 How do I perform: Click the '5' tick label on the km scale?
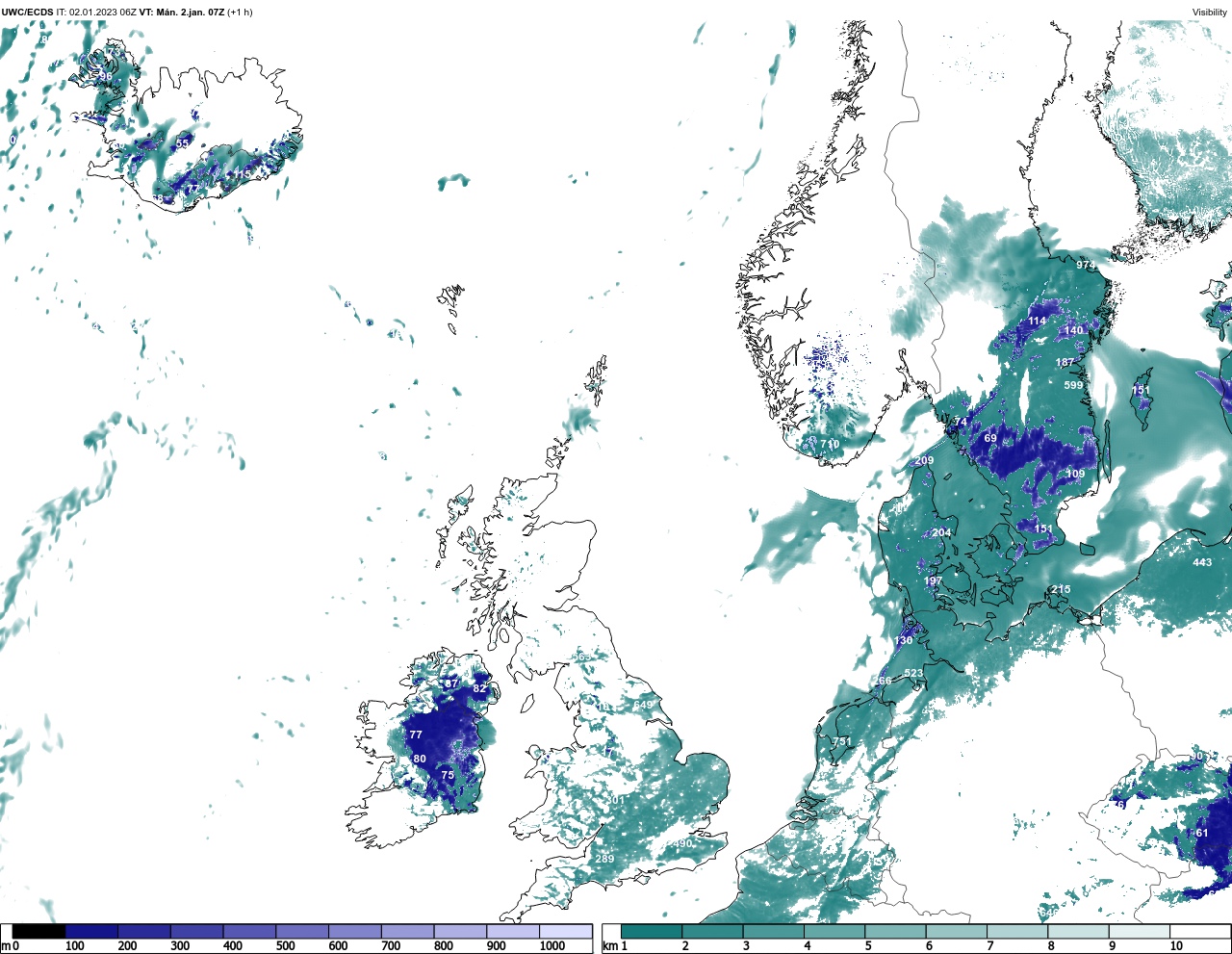pos(868,946)
